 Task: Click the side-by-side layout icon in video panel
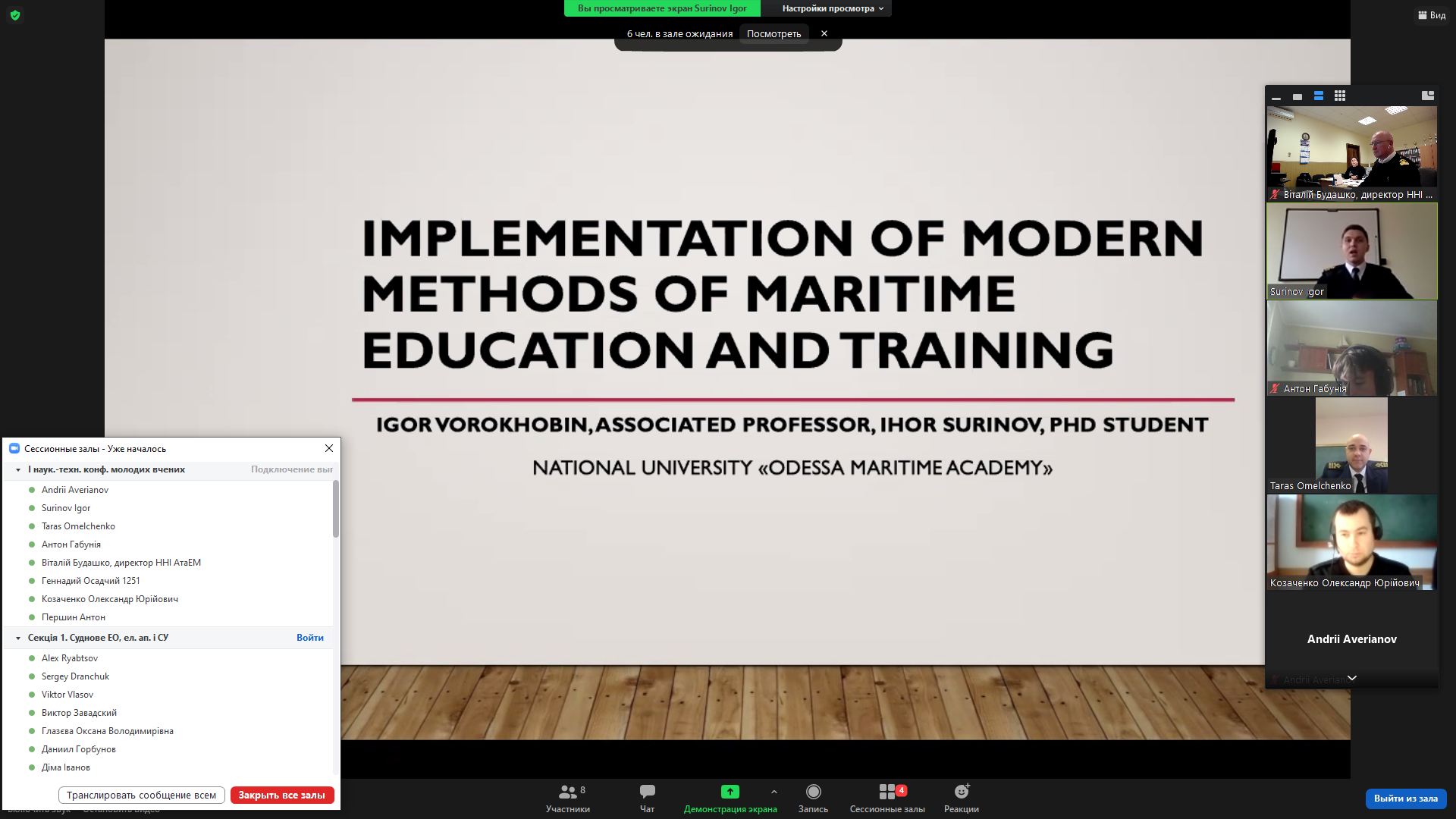pyautogui.click(x=1428, y=96)
